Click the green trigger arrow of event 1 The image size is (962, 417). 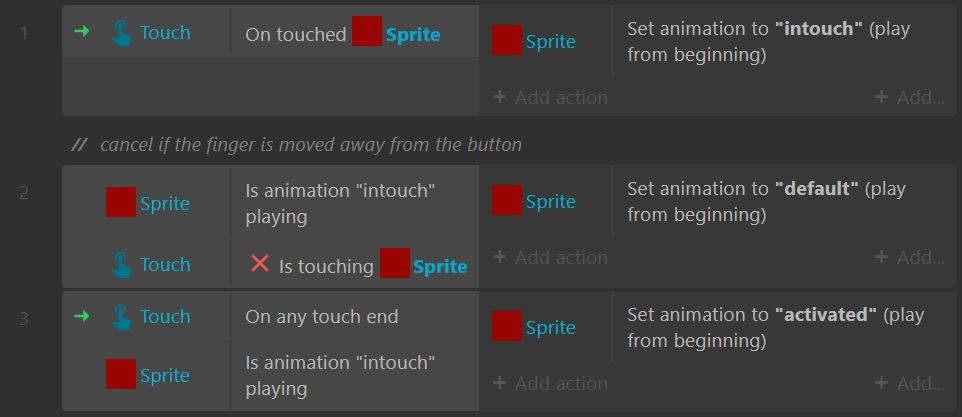[x=81, y=31]
